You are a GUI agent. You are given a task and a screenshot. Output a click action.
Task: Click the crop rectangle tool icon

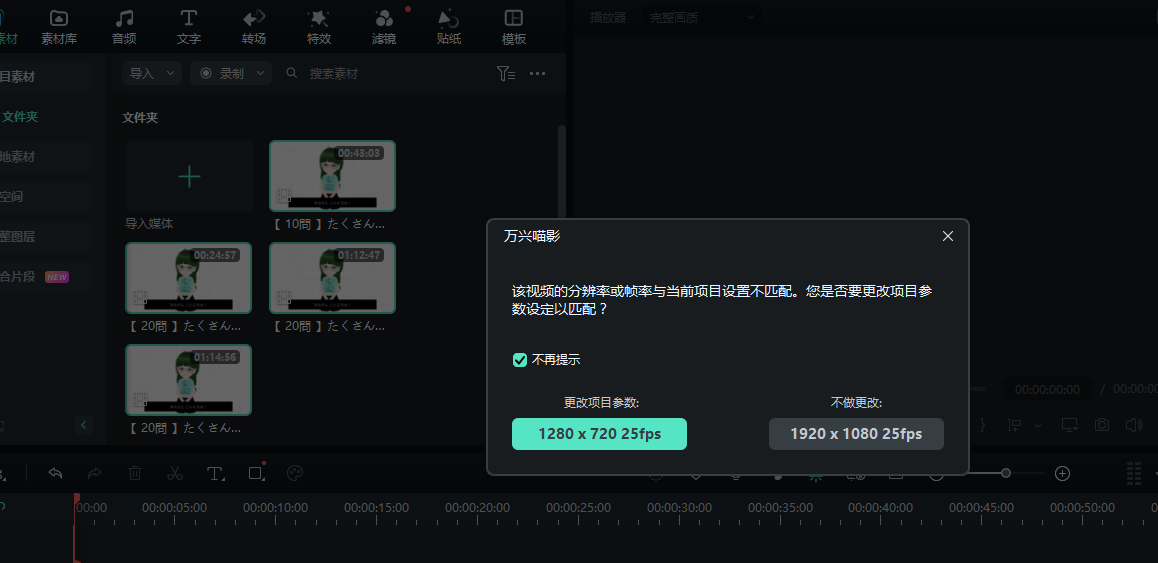pos(256,474)
